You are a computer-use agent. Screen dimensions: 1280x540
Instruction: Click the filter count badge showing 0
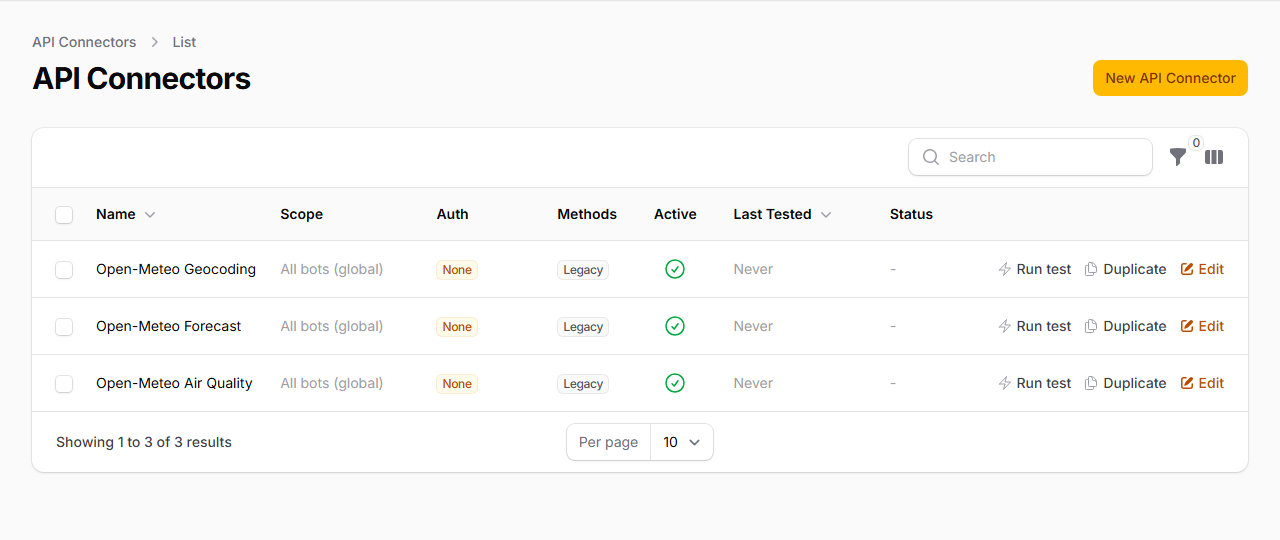(x=1196, y=143)
